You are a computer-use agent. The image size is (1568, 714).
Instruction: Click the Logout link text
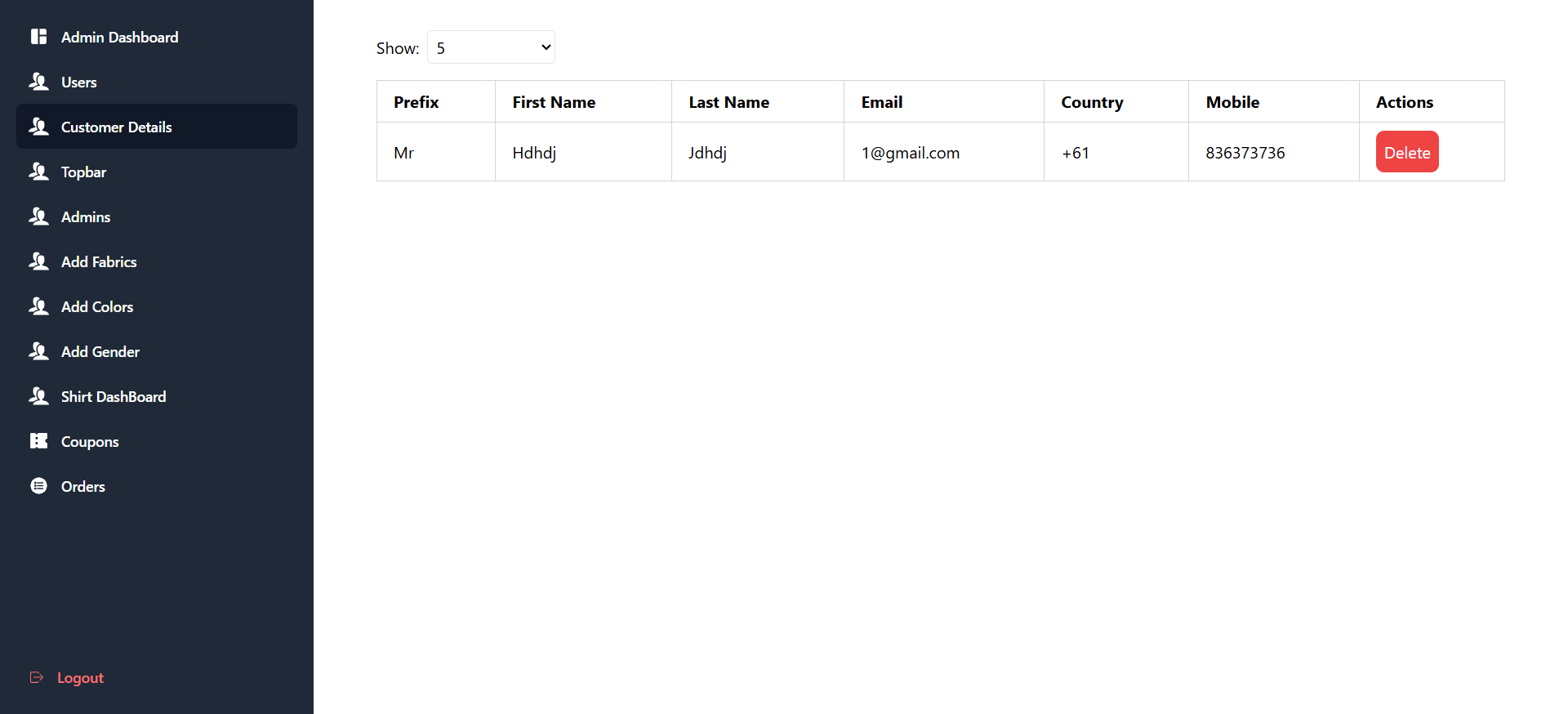(x=80, y=677)
